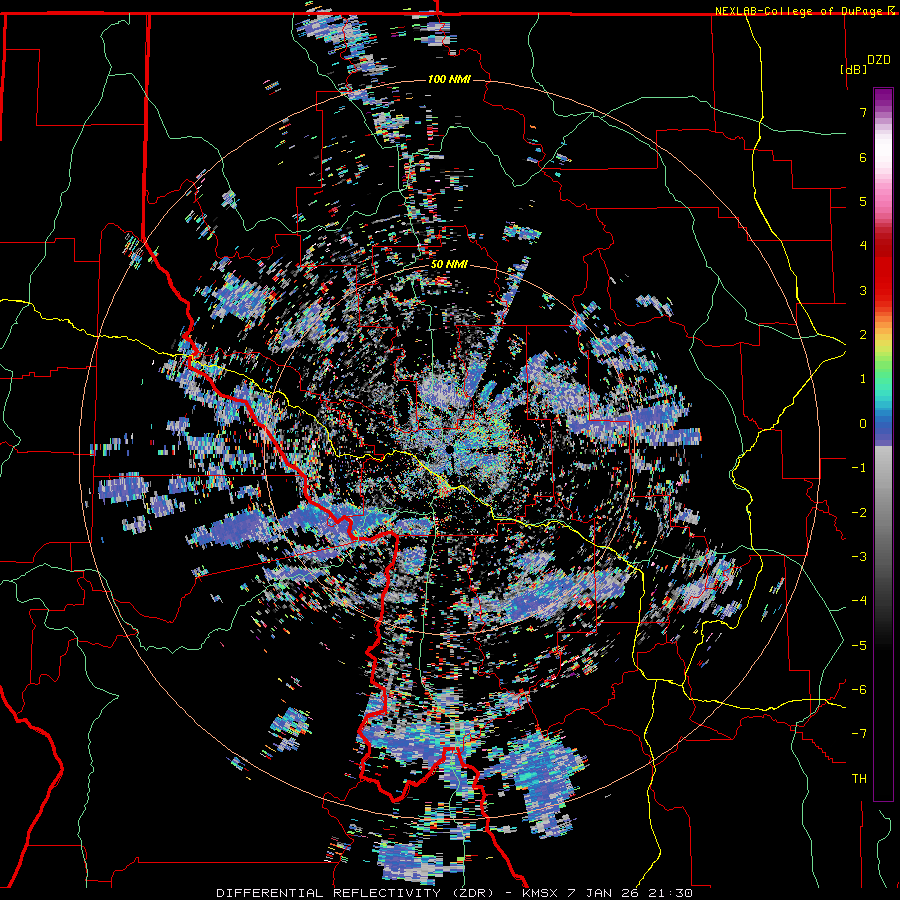Click the -3 value on color scale
The height and width of the screenshot is (900, 900).
tap(859, 557)
